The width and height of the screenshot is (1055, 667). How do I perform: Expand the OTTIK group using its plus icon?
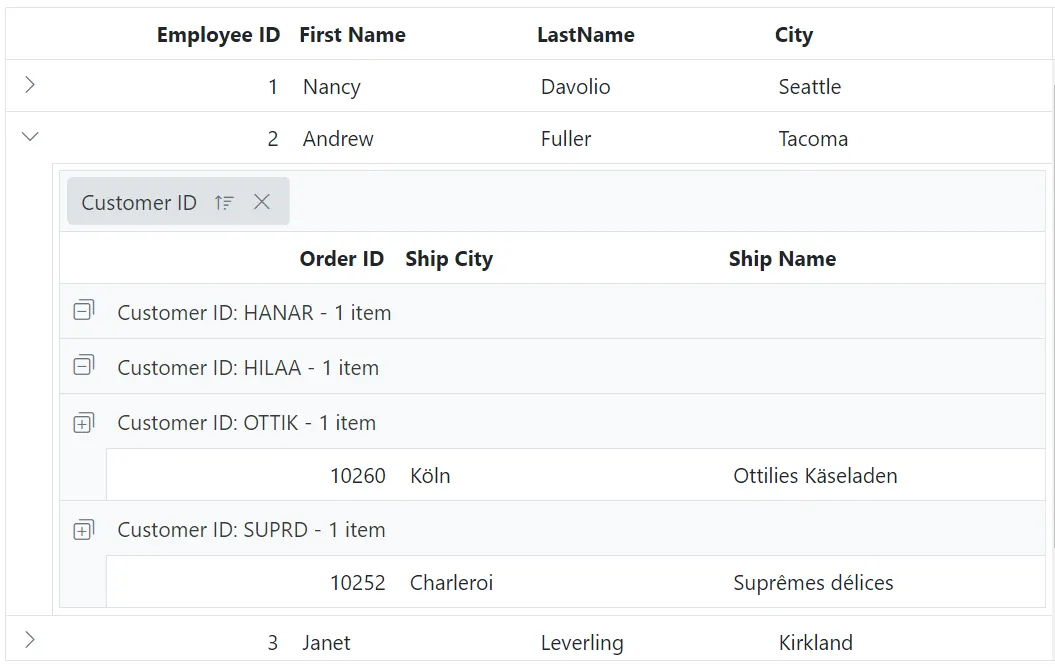(84, 422)
